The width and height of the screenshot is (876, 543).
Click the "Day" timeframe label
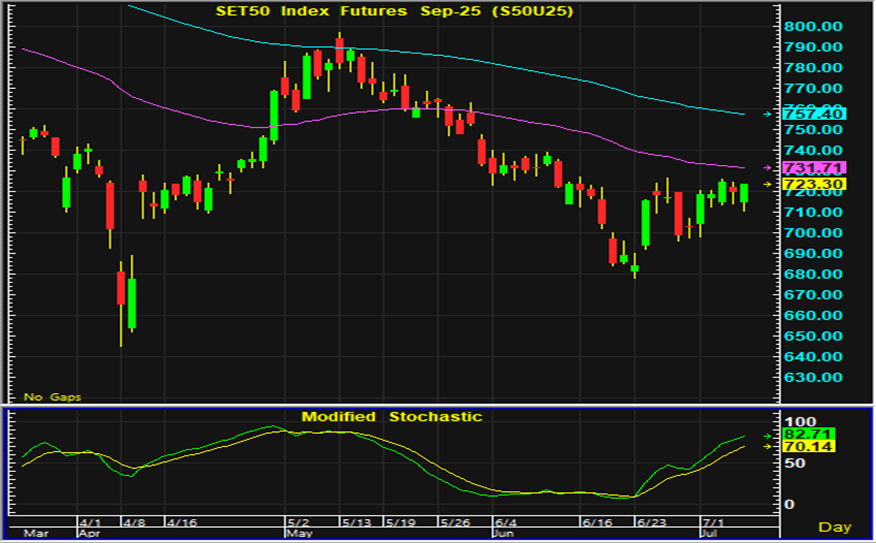tap(835, 526)
